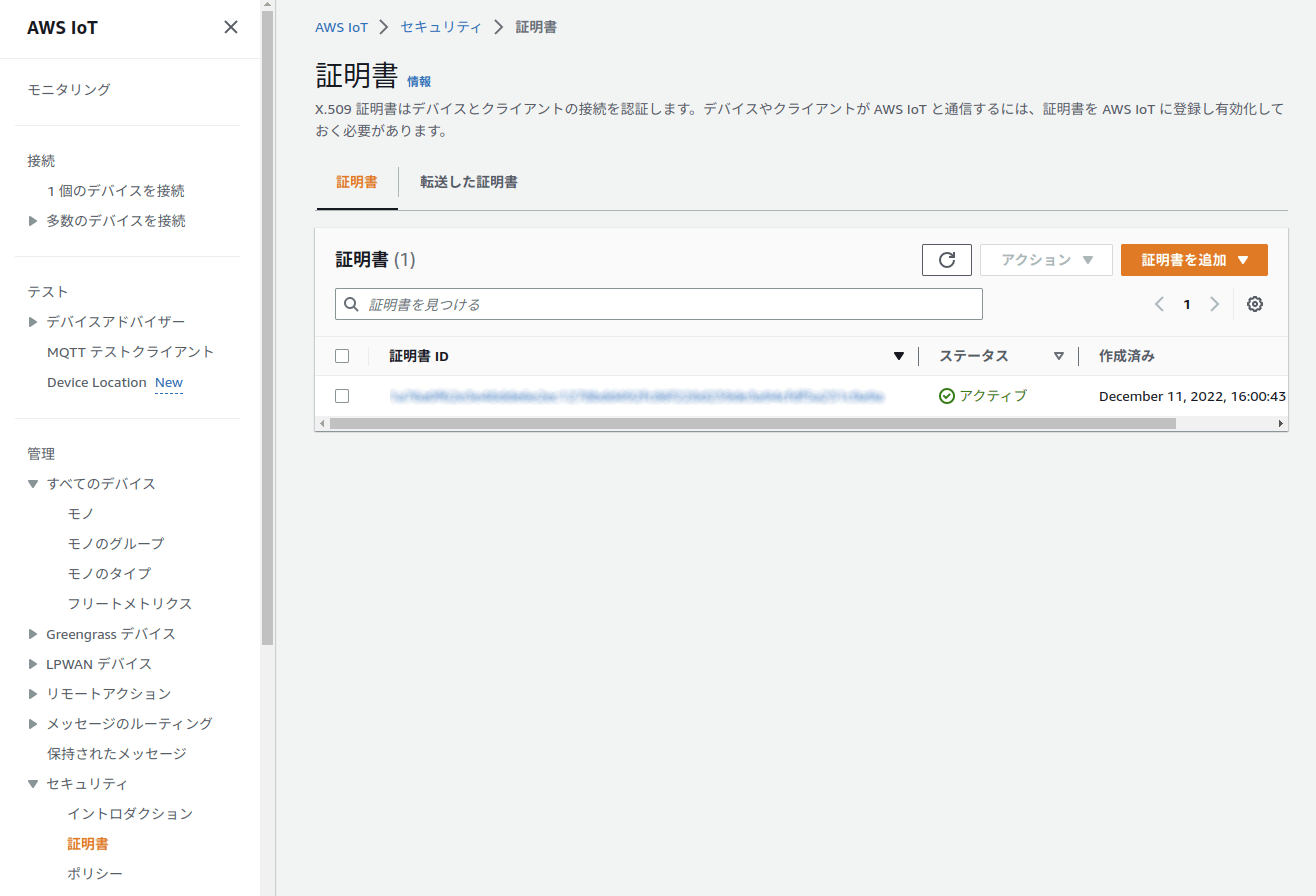Select 証明書 in sidebar
Viewport: 1316px width, 896px height.
click(88, 844)
